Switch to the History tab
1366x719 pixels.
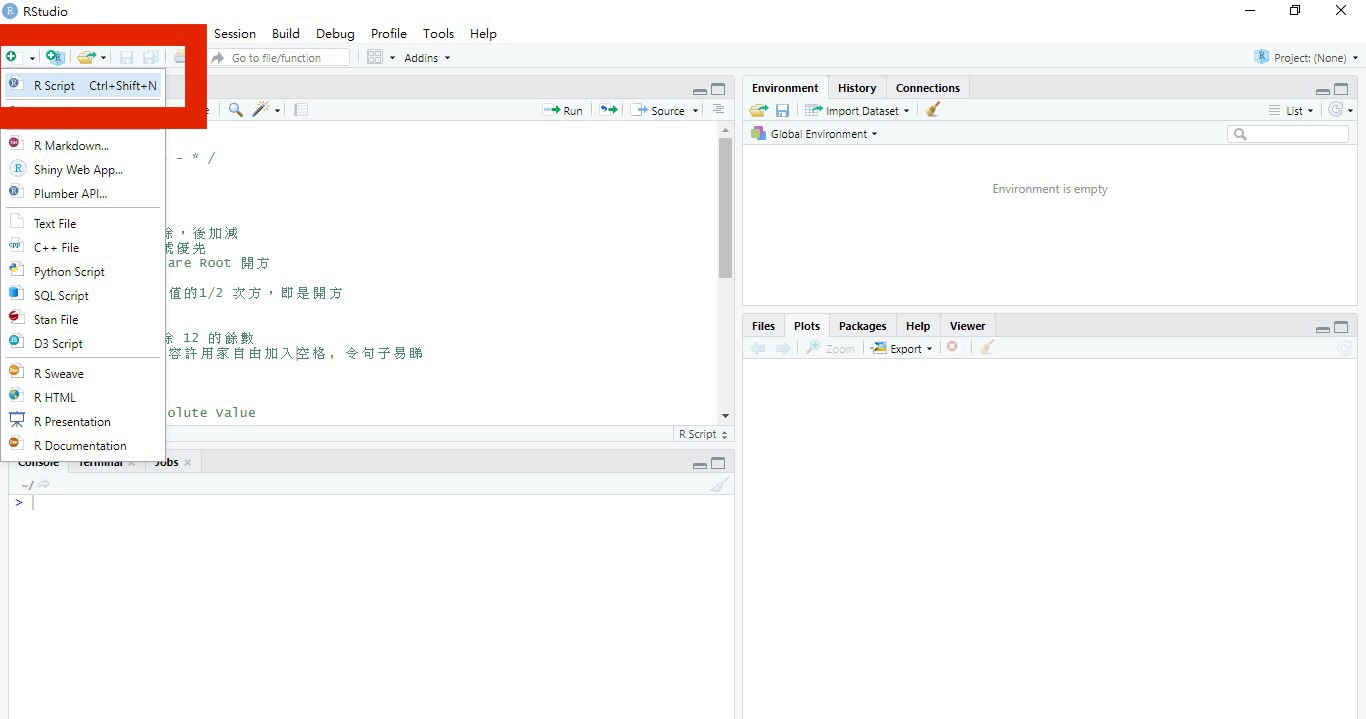click(x=857, y=88)
